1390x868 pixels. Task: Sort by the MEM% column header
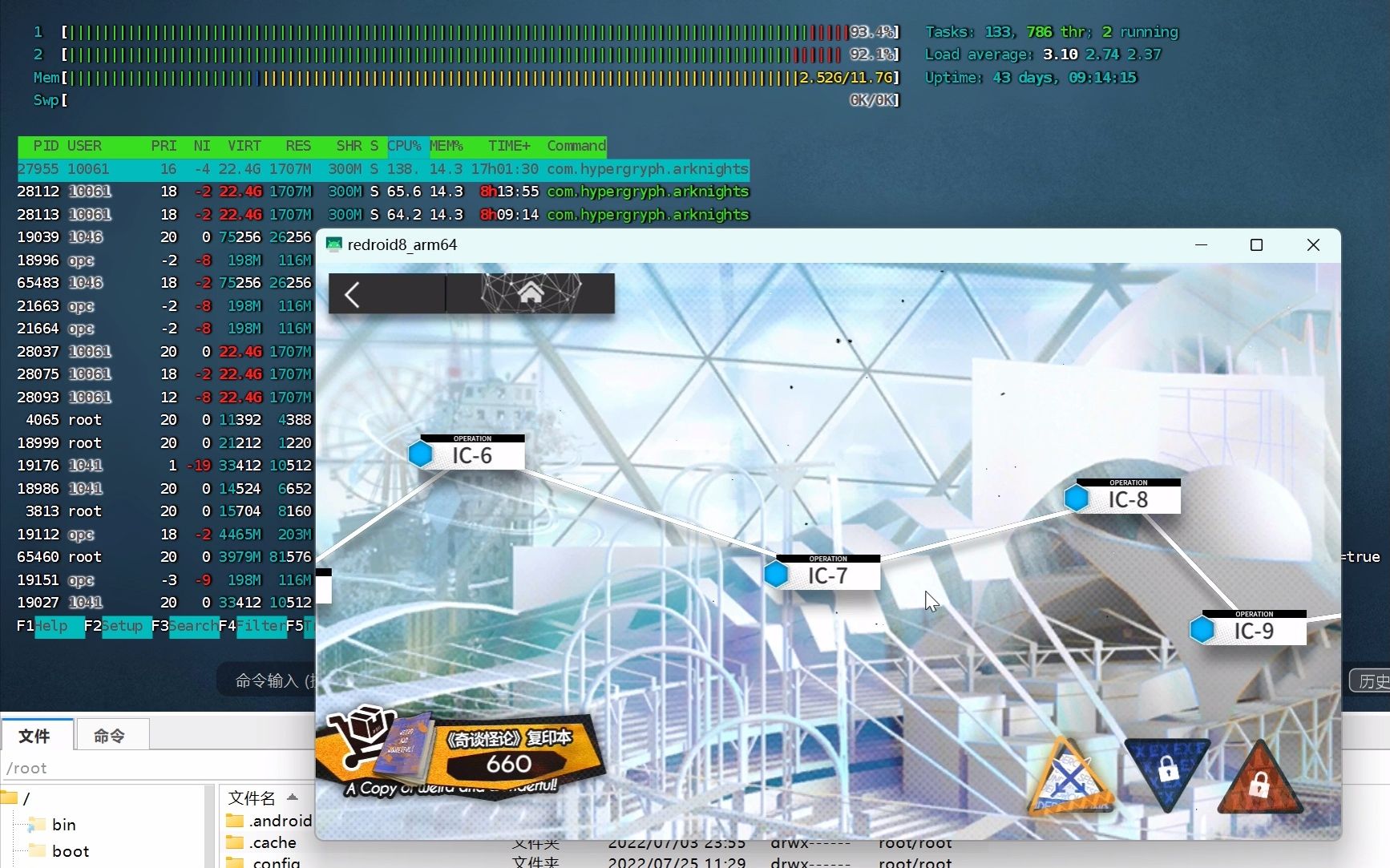tap(446, 146)
